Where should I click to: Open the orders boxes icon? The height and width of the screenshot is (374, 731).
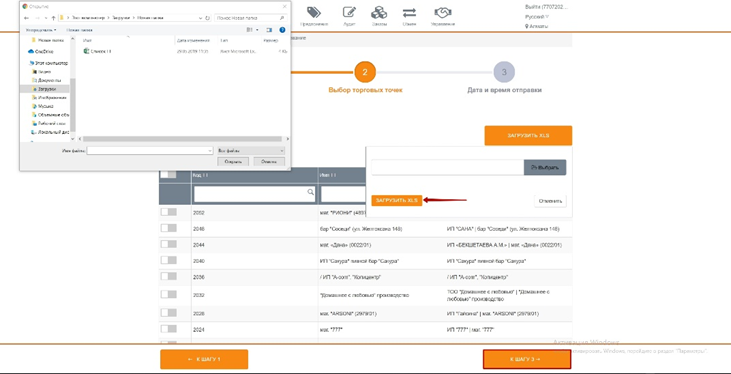[379, 12]
